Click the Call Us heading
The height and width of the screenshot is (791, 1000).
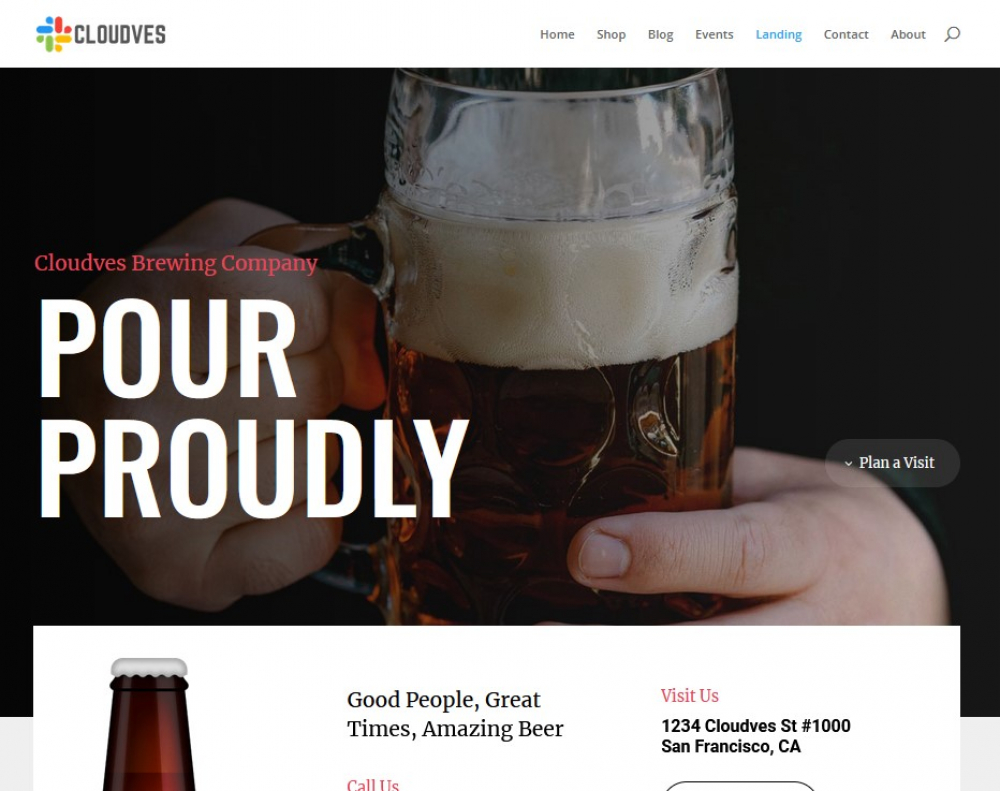pos(372,785)
